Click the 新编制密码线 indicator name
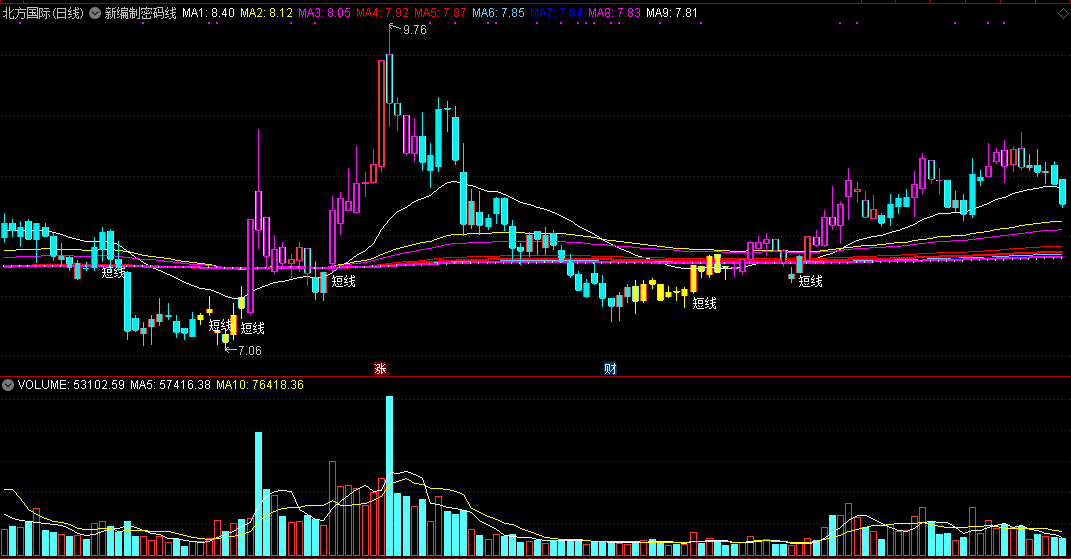The image size is (1071, 559). pos(140,13)
